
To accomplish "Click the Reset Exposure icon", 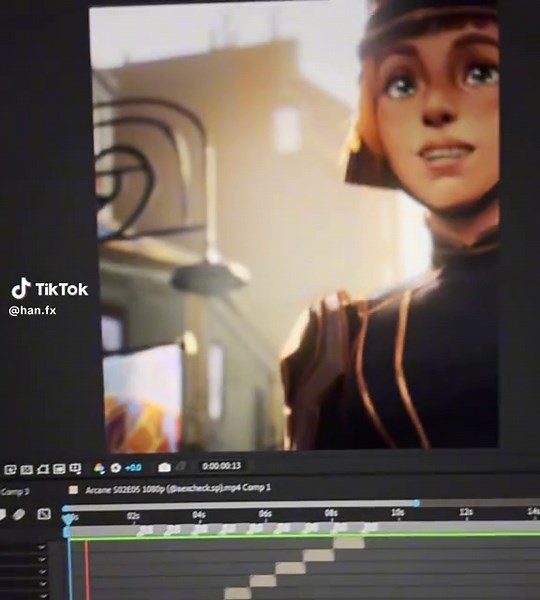I will click(116, 468).
